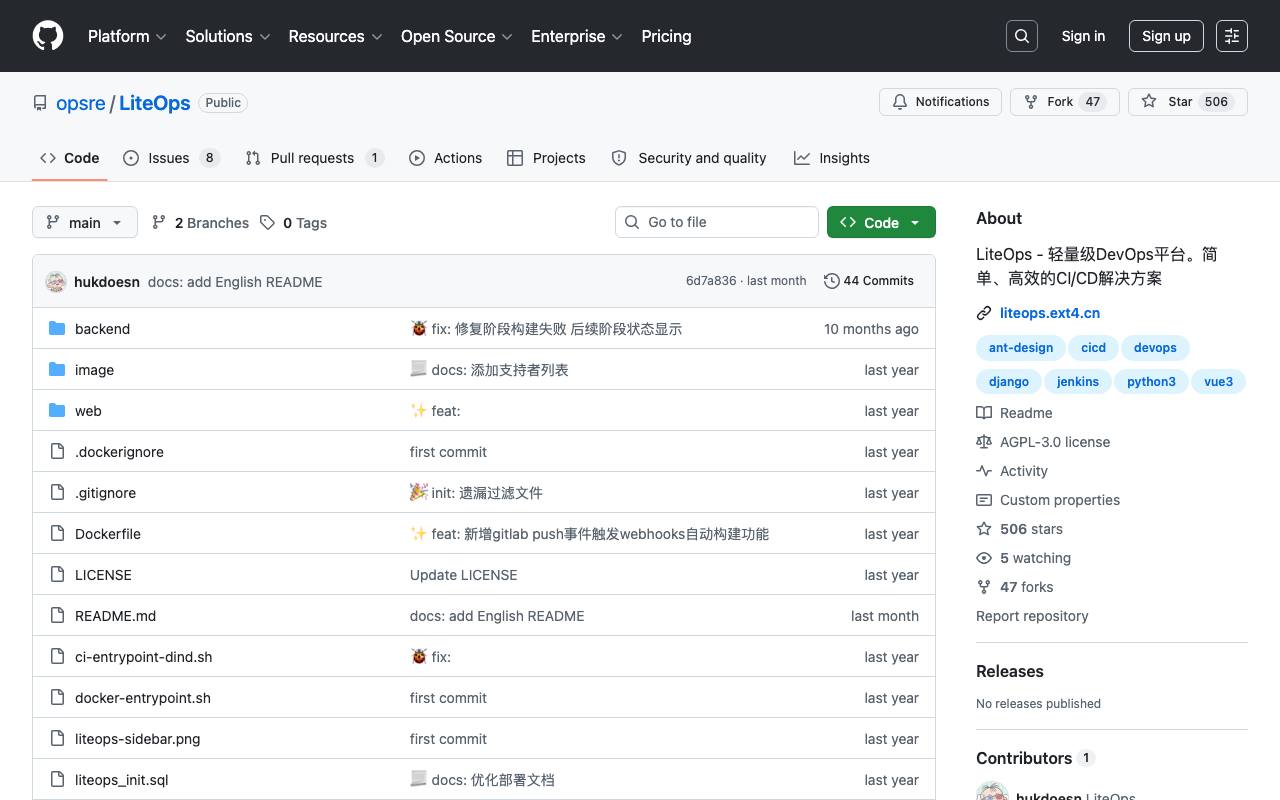1280x800 pixels.
Task: Click the .dockerignore file icon
Action: click(57, 452)
